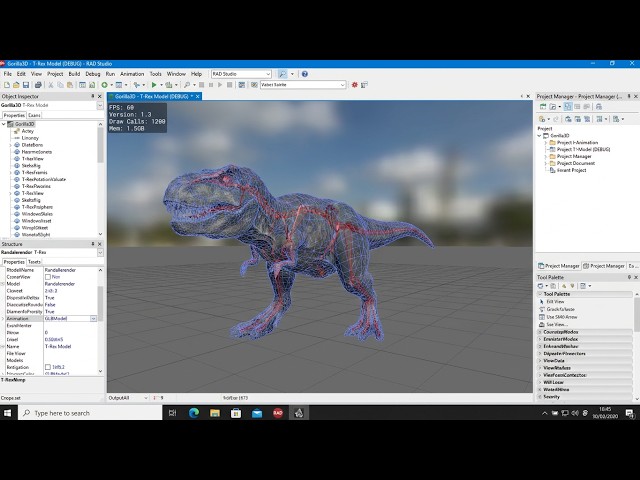
Task: Click the Pause icon in debug toolbar
Action: [x=211, y=85]
